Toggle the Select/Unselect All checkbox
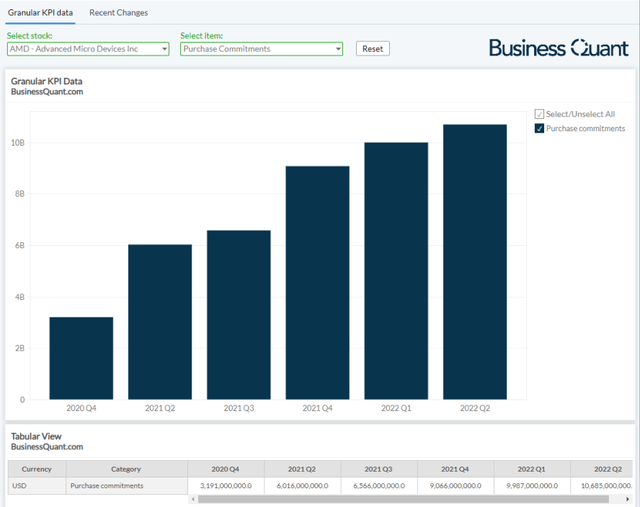The width and height of the screenshot is (640, 507). click(540, 114)
